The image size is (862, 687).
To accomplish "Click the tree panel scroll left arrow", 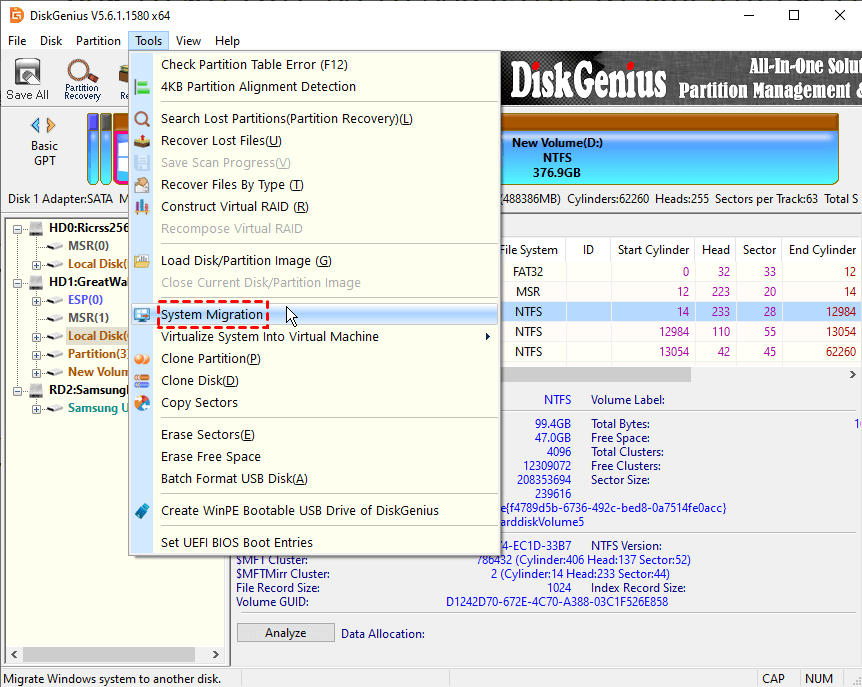I will click(x=14, y=655).
